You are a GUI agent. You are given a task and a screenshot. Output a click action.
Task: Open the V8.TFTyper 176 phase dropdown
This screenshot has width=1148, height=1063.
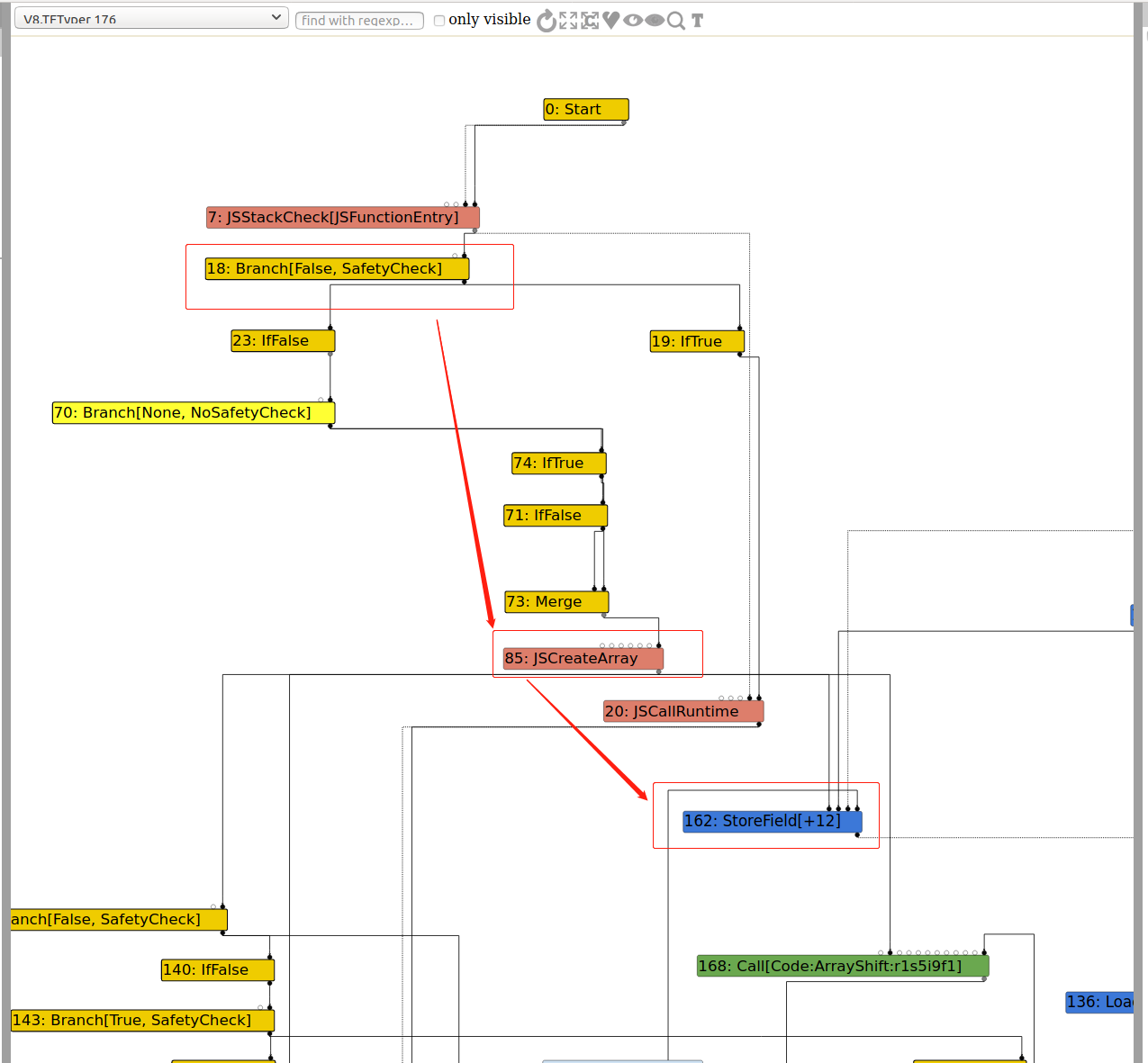(x=151, y=18)
